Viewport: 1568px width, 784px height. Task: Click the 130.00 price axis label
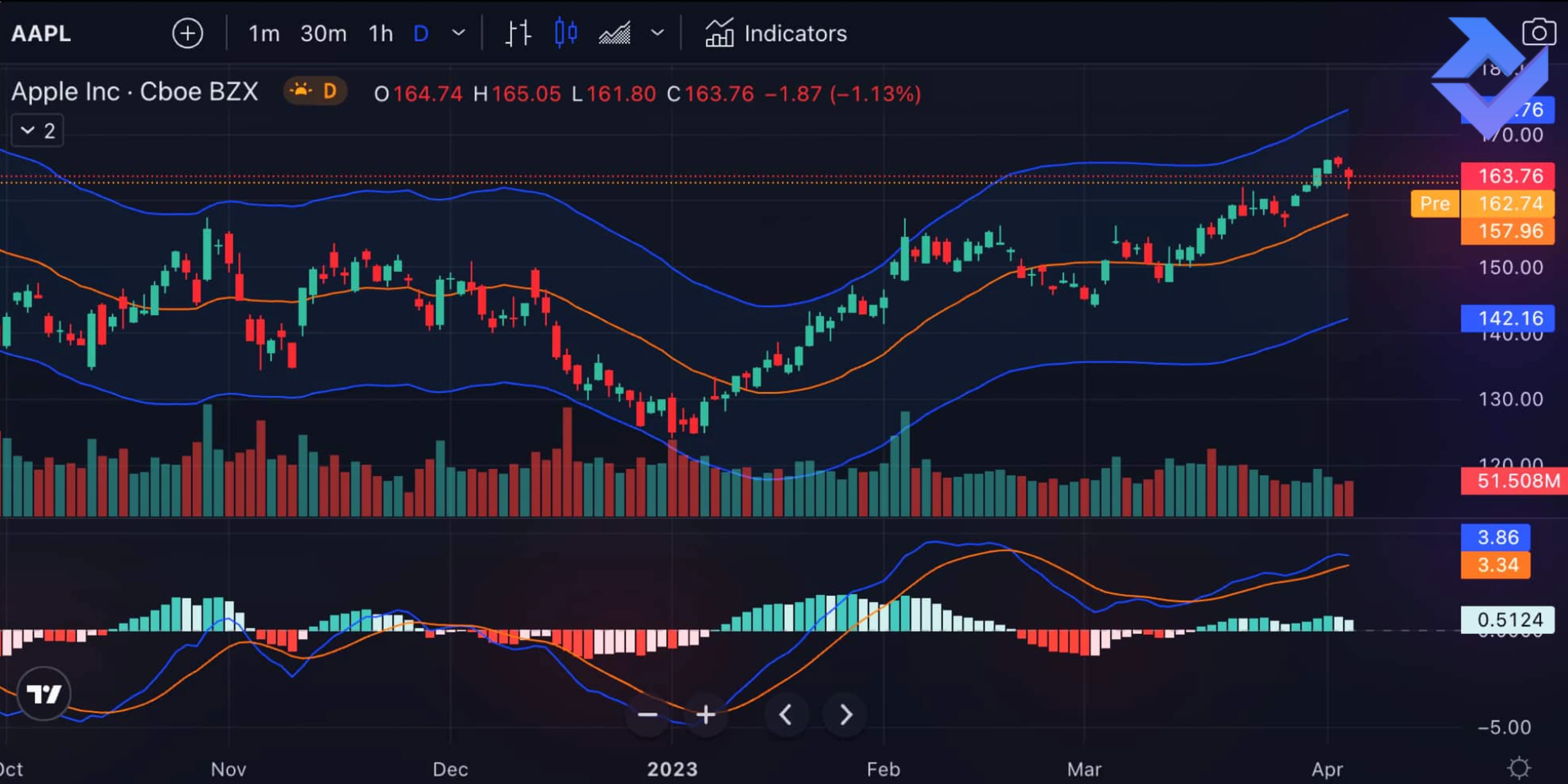tap(1511, 399)
